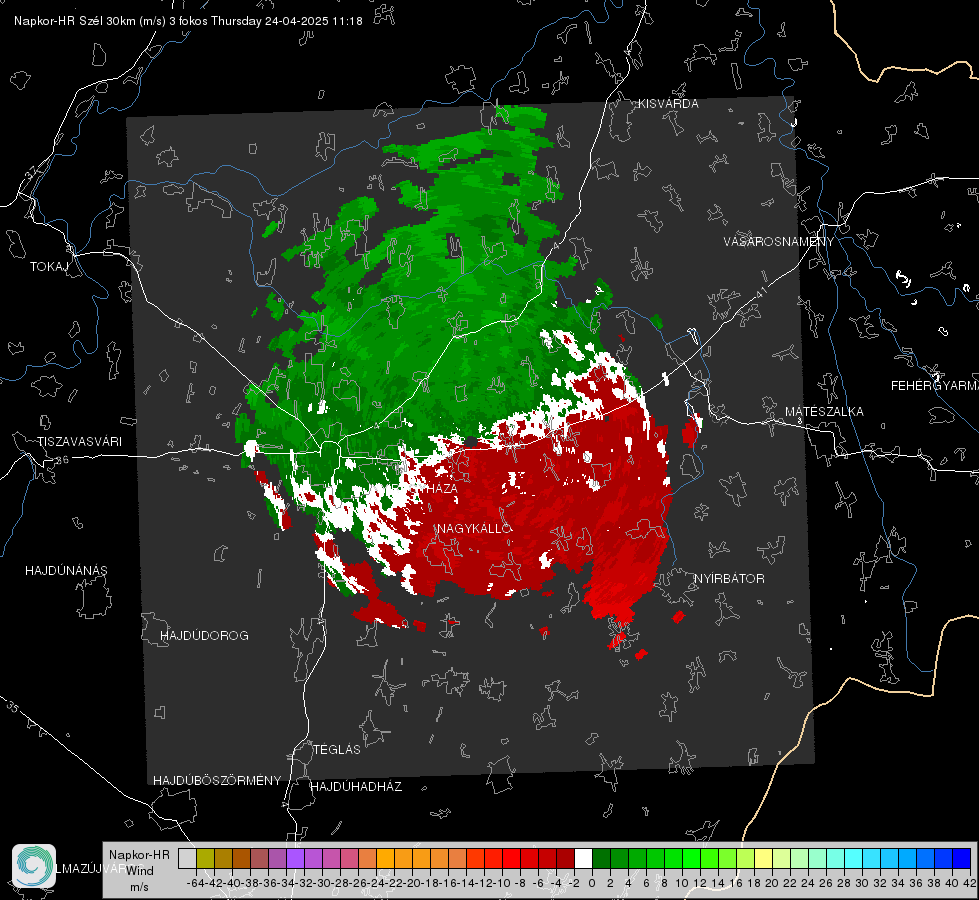Click the HAJDÚBÖSZÖRMÉNY town label
Screen dimensions: 979x900
click(x=217, y=781)
